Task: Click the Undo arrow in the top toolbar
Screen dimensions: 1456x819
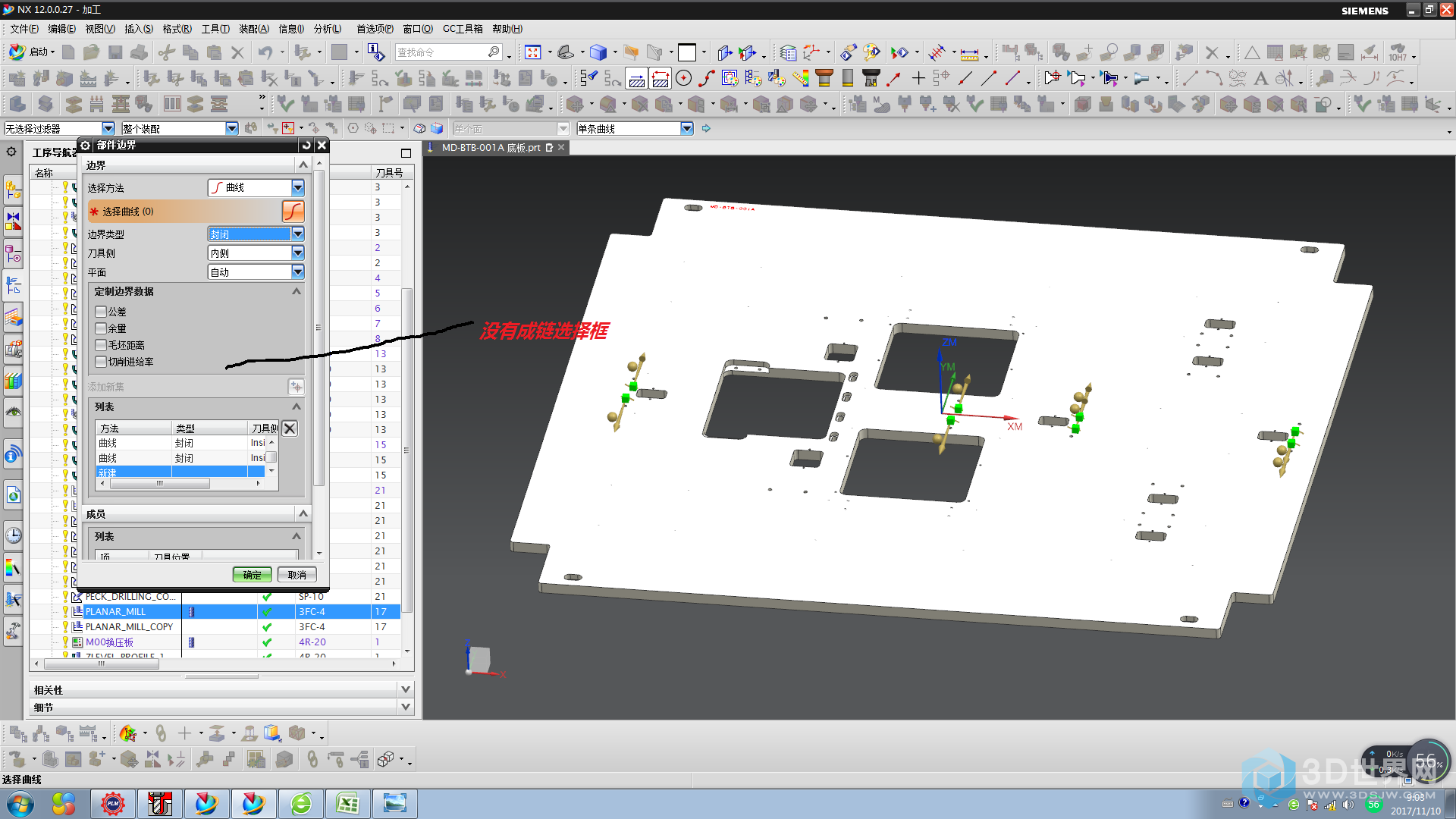Action: pos(265,52)
